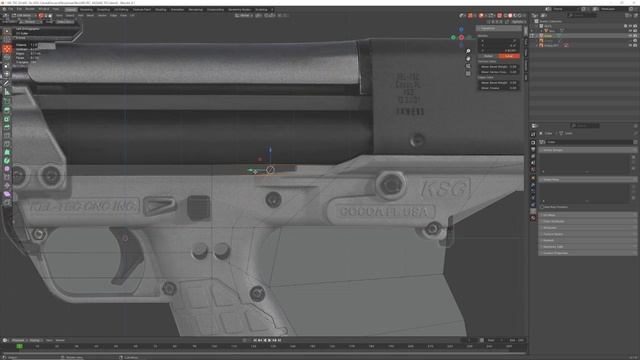
Task: Toggle first collection exclude checkbox in Outliner
Action: [x=625, y=26]
